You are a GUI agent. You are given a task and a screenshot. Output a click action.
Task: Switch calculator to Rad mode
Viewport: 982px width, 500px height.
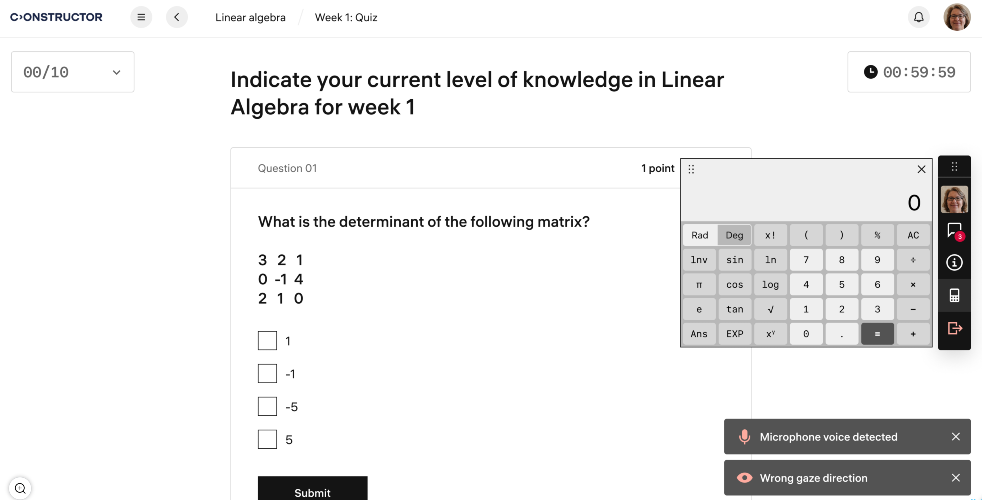pyautogui.click(x=700, y=235)
